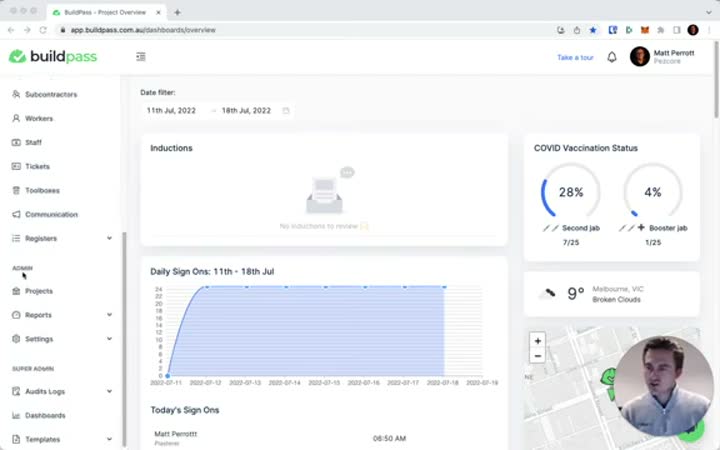Viewport: 720px width, 450px height.
Task: Click the Second jab 28% progress ring
Action: tap(571, 192)
